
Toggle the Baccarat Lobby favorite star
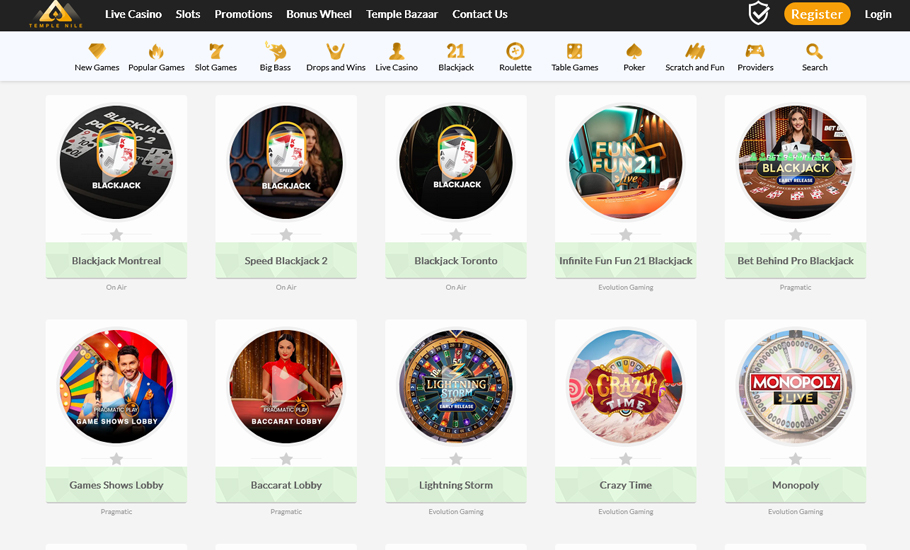pos(286,459)
